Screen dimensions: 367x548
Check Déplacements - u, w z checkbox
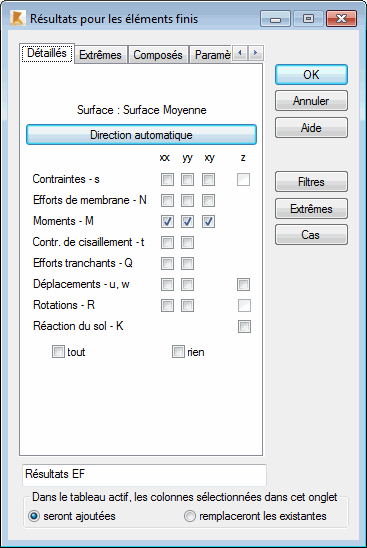pyautogui.click(x=243, y=284)
